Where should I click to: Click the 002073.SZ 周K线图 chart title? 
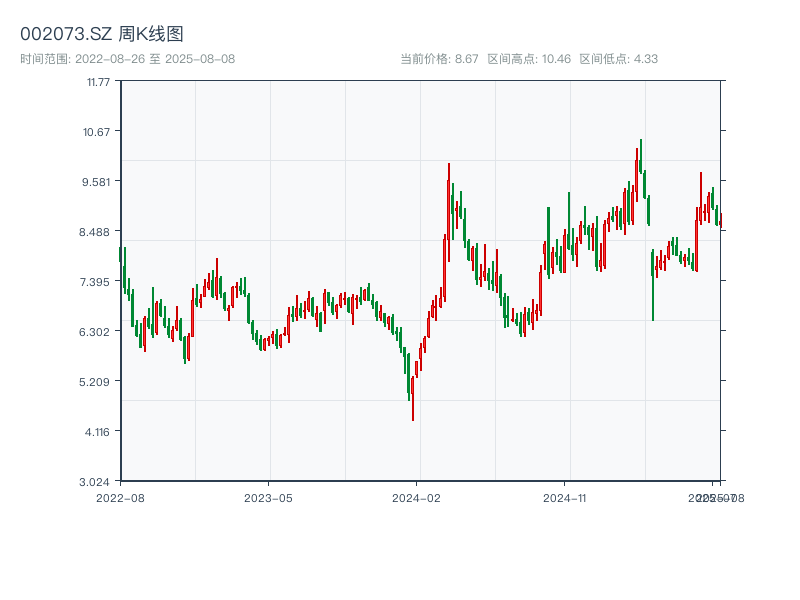tap(102, 35)
